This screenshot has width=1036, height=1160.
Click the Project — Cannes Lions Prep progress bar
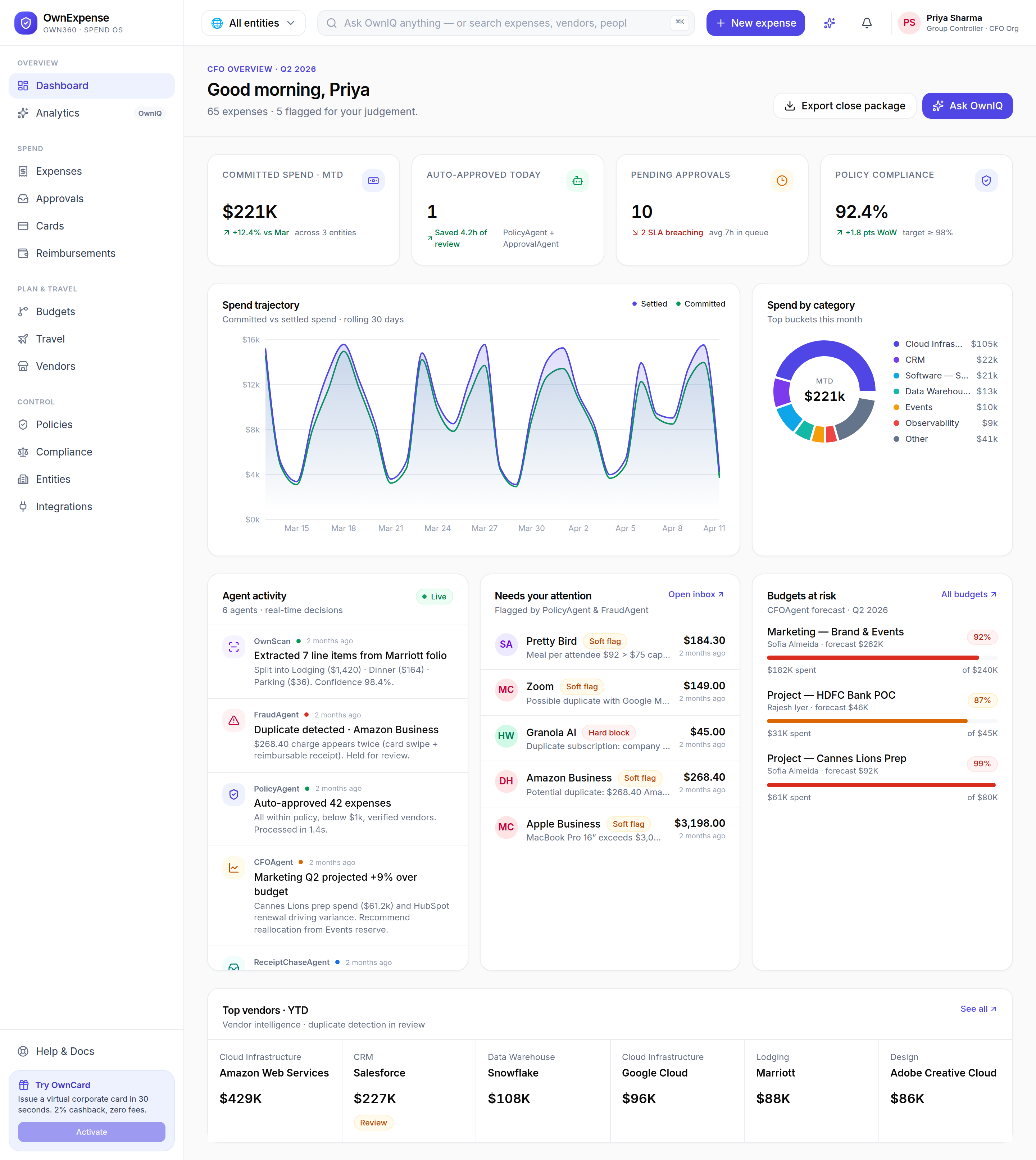(882, 785)
